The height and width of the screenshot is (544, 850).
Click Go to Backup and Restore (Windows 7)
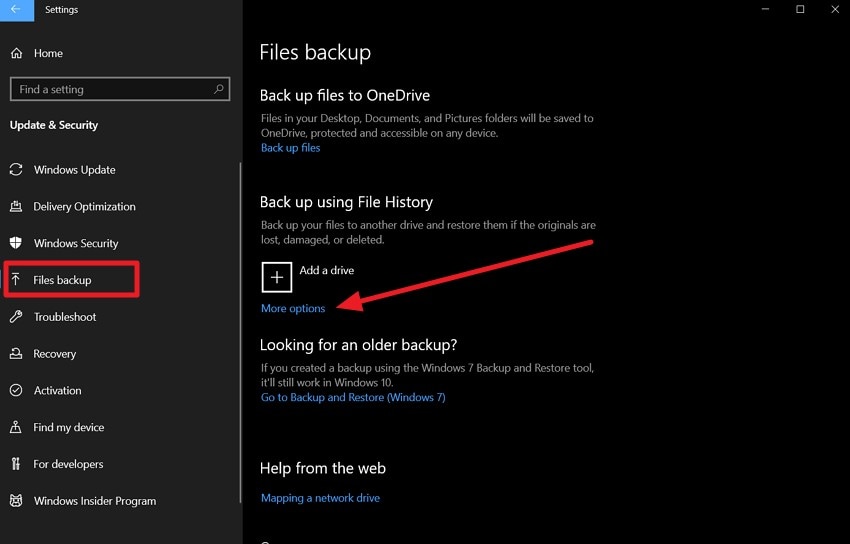(x=353, y=397)
